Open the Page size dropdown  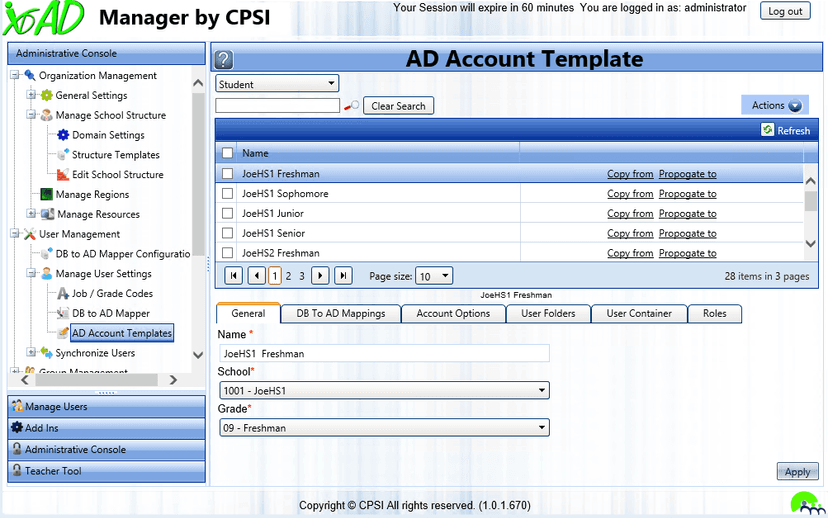pyautogui.click(x=434, y=276)
